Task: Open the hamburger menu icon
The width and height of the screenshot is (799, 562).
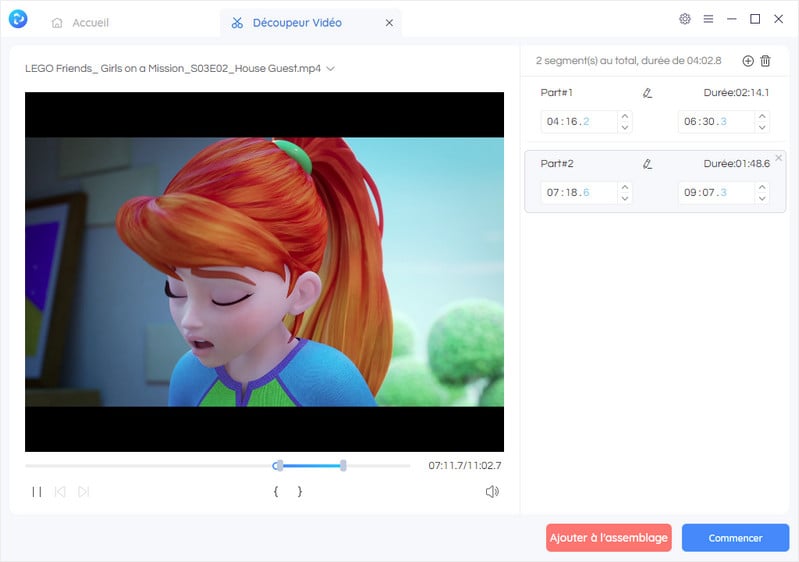Action: coord(708,19)
